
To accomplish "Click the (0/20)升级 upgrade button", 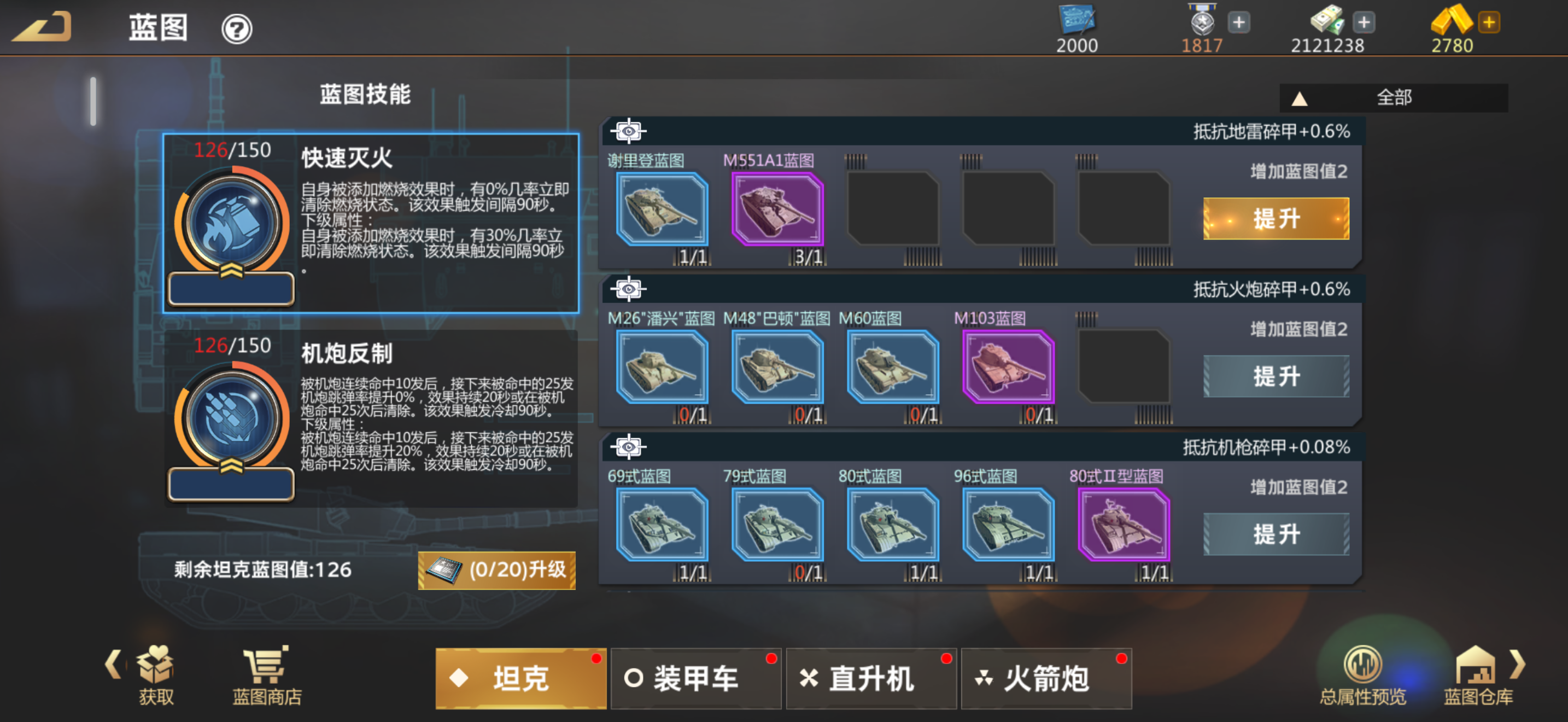I will 496,570.
